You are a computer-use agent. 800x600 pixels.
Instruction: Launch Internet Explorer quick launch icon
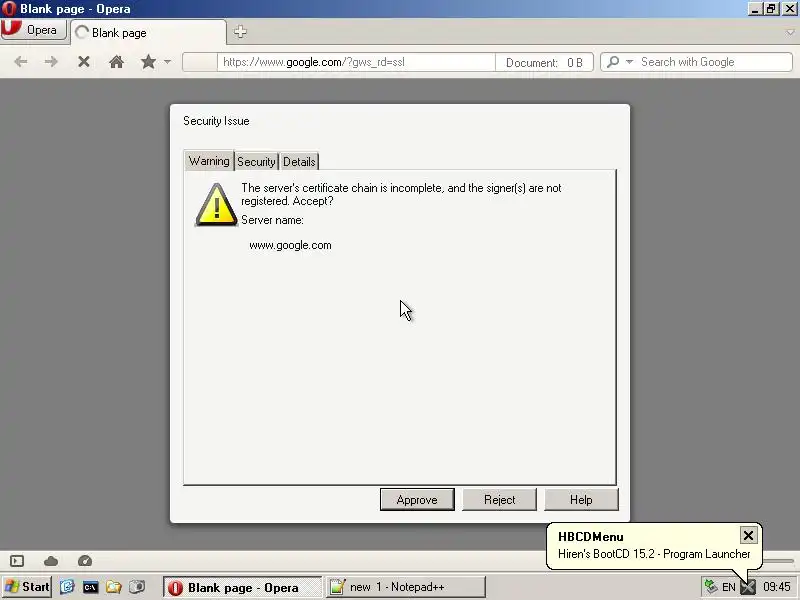coord(67,587)
